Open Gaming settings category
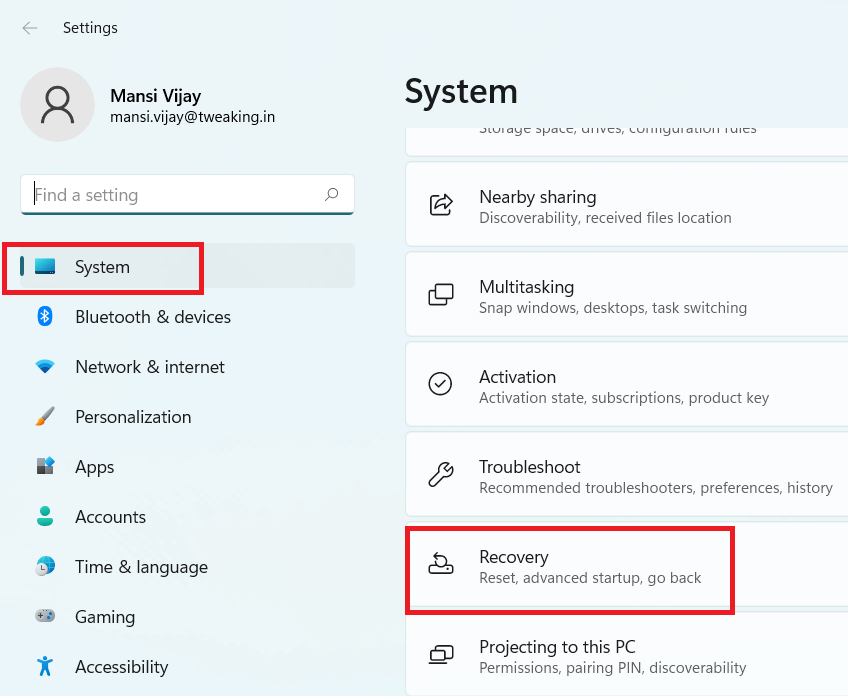 [187, 616]
